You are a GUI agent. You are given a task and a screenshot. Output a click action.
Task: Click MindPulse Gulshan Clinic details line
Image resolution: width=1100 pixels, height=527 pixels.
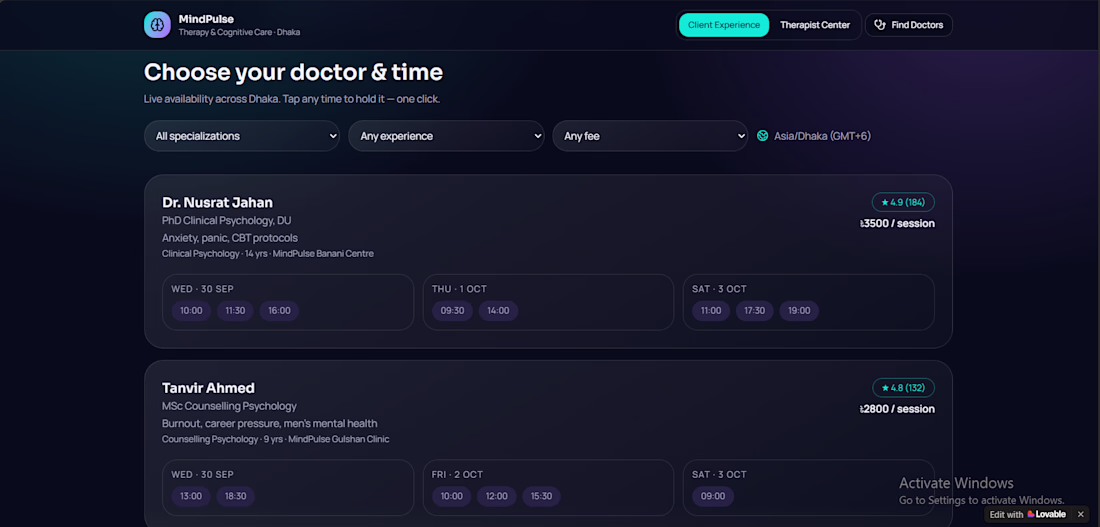pyautogui.click(x=276, y=439)
